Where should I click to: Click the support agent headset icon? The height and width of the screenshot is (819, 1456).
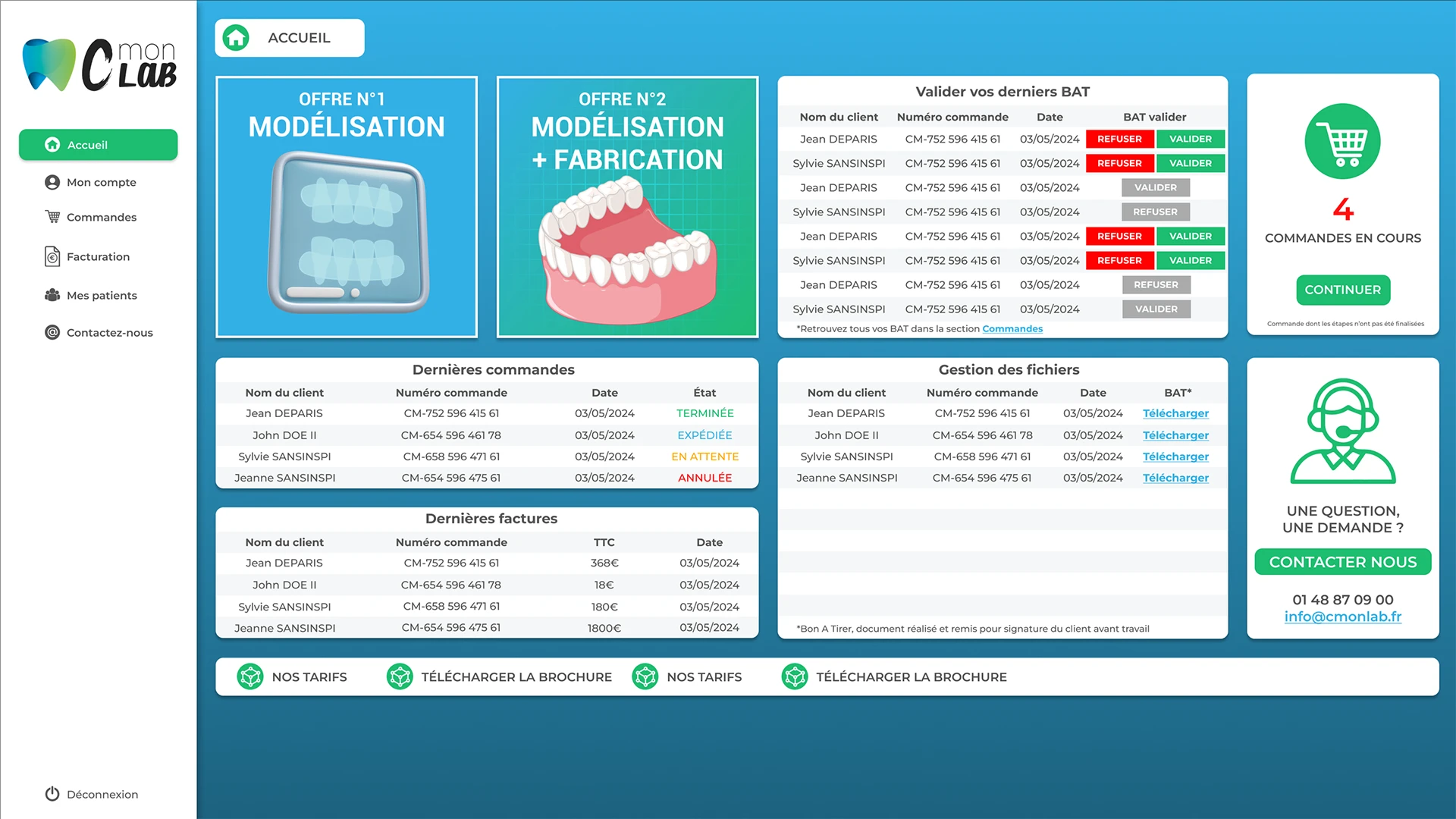click(1342, 431)
